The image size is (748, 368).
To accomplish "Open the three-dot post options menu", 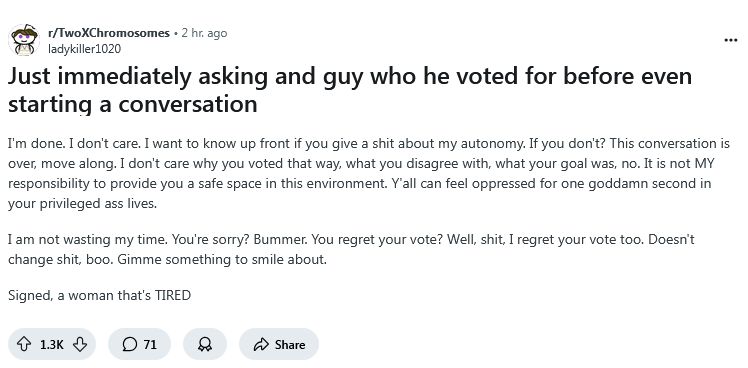I will click(x=731, y=40).
